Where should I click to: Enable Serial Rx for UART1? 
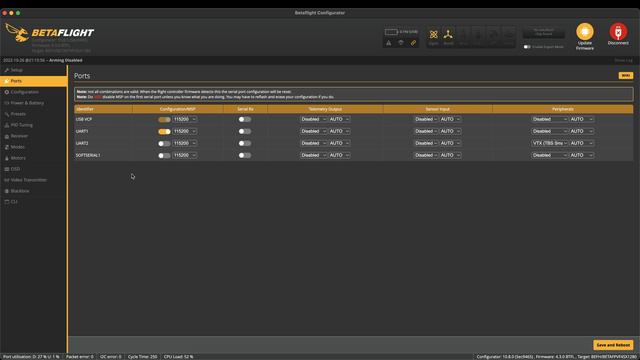pyautogui.click(x=244, y=131)
